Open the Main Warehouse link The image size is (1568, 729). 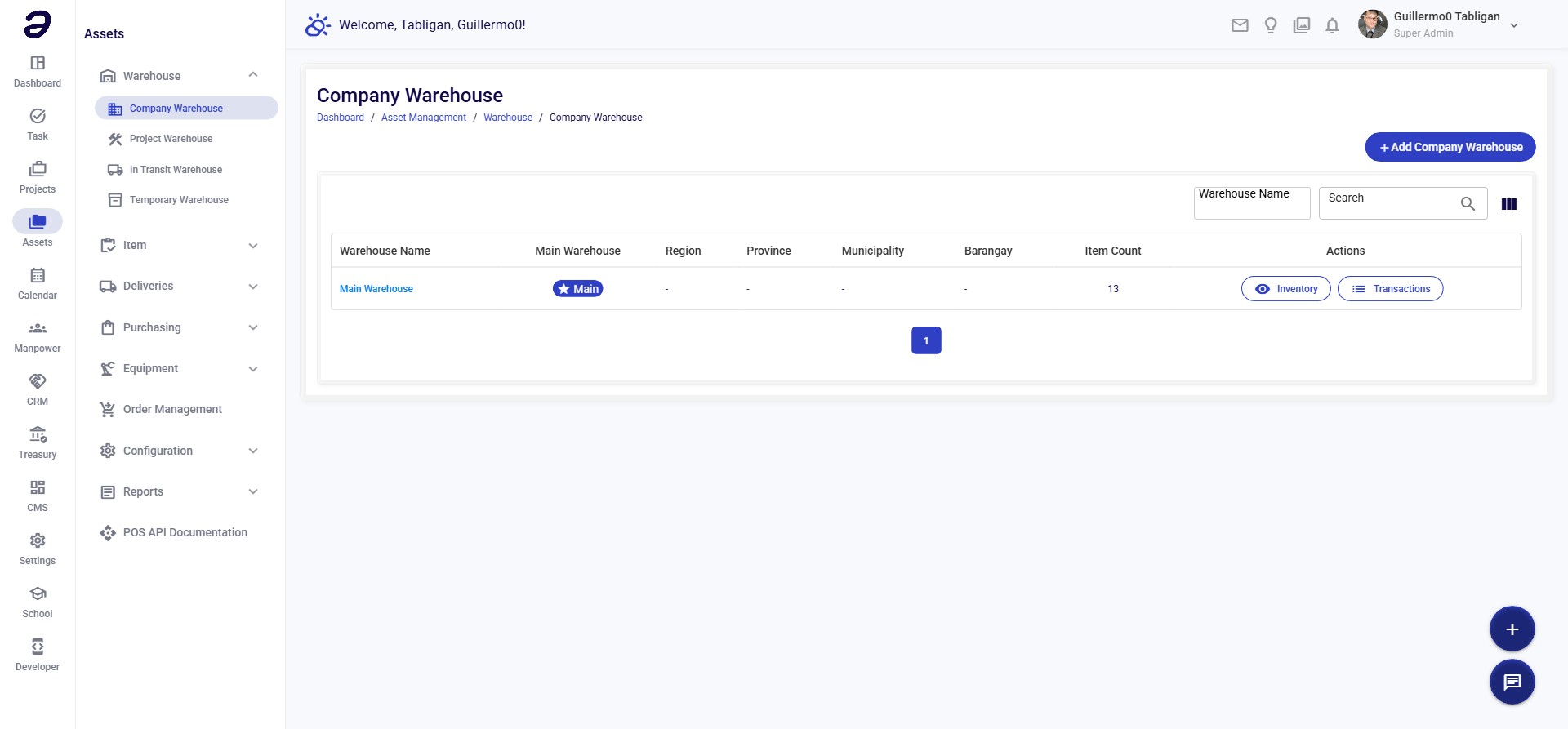click(x=376, y=289)
